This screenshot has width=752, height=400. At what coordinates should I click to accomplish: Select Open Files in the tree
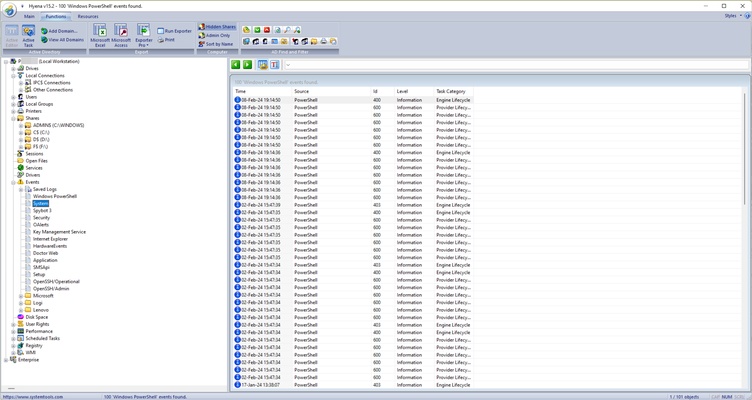pos(36,161)
